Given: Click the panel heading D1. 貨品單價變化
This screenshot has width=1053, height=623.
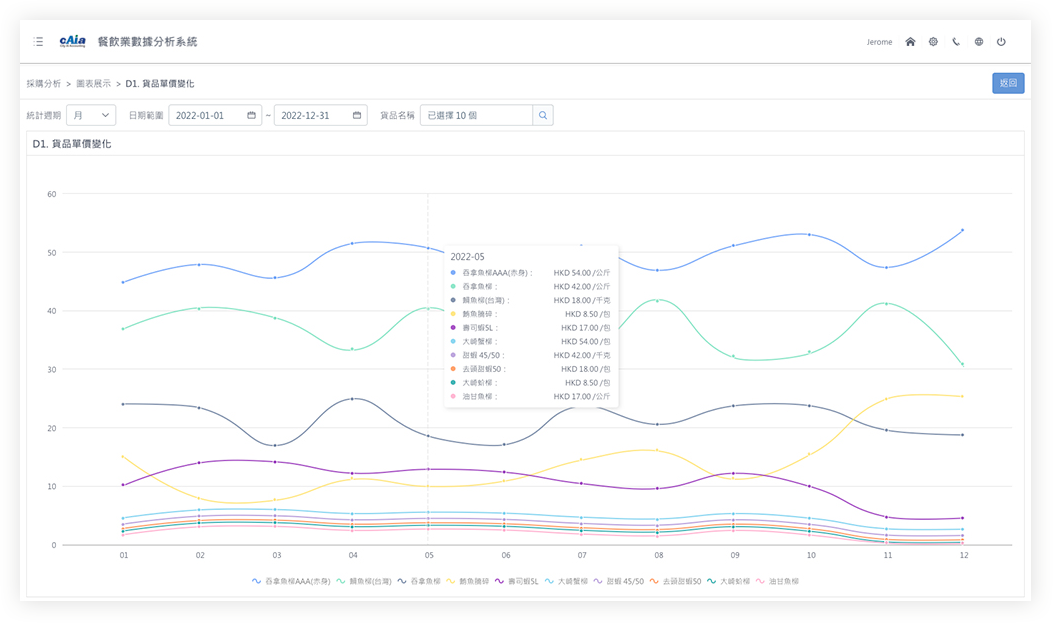Looking at the screenshot, I should click(x=72, y=144).
